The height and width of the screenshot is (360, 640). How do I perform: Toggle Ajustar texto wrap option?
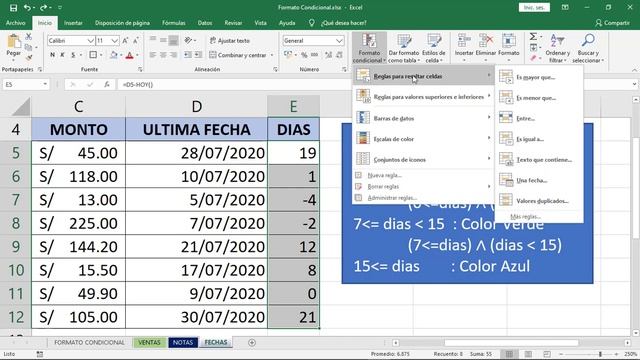pyautogui.click(x=229, y=40)
